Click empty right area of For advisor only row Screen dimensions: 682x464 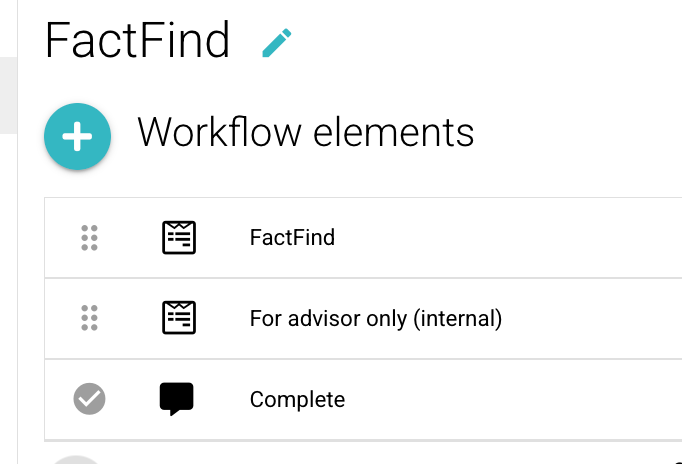600,319
